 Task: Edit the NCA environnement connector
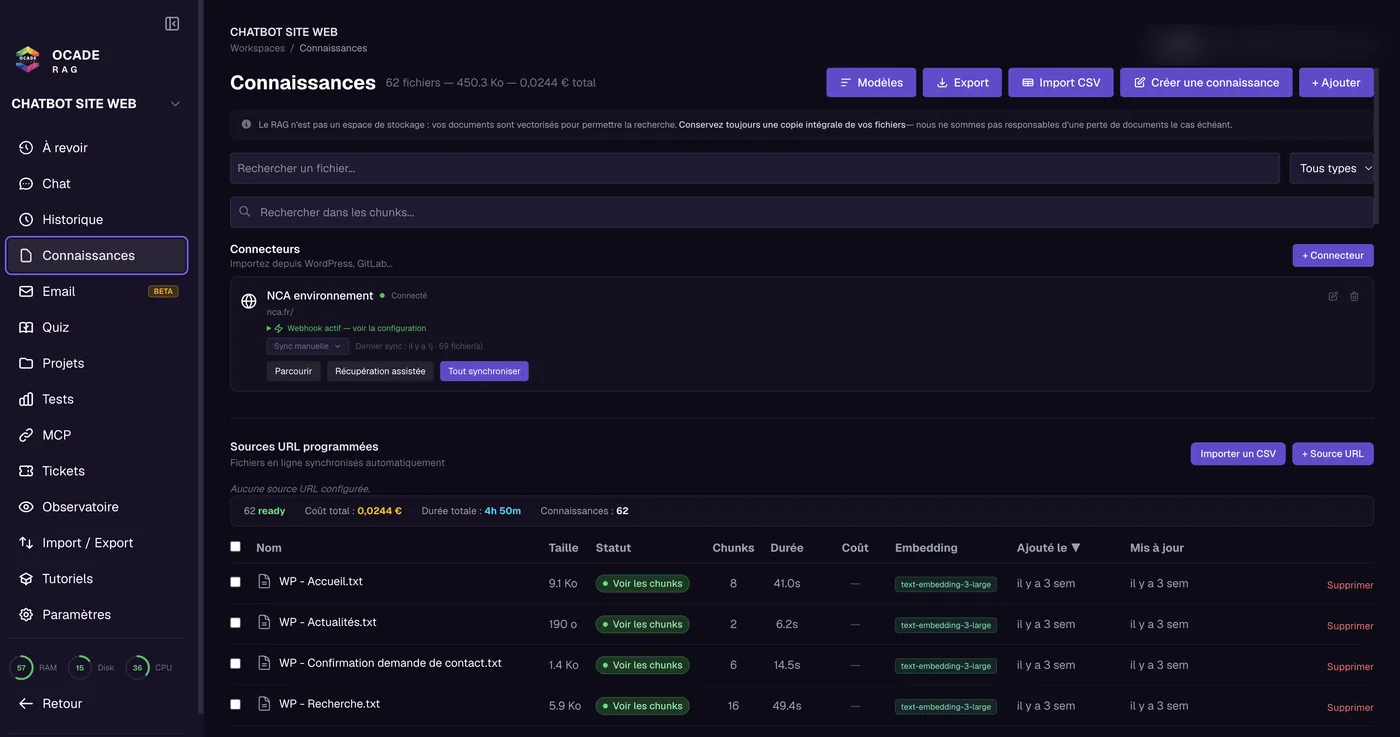(1333, 296)
